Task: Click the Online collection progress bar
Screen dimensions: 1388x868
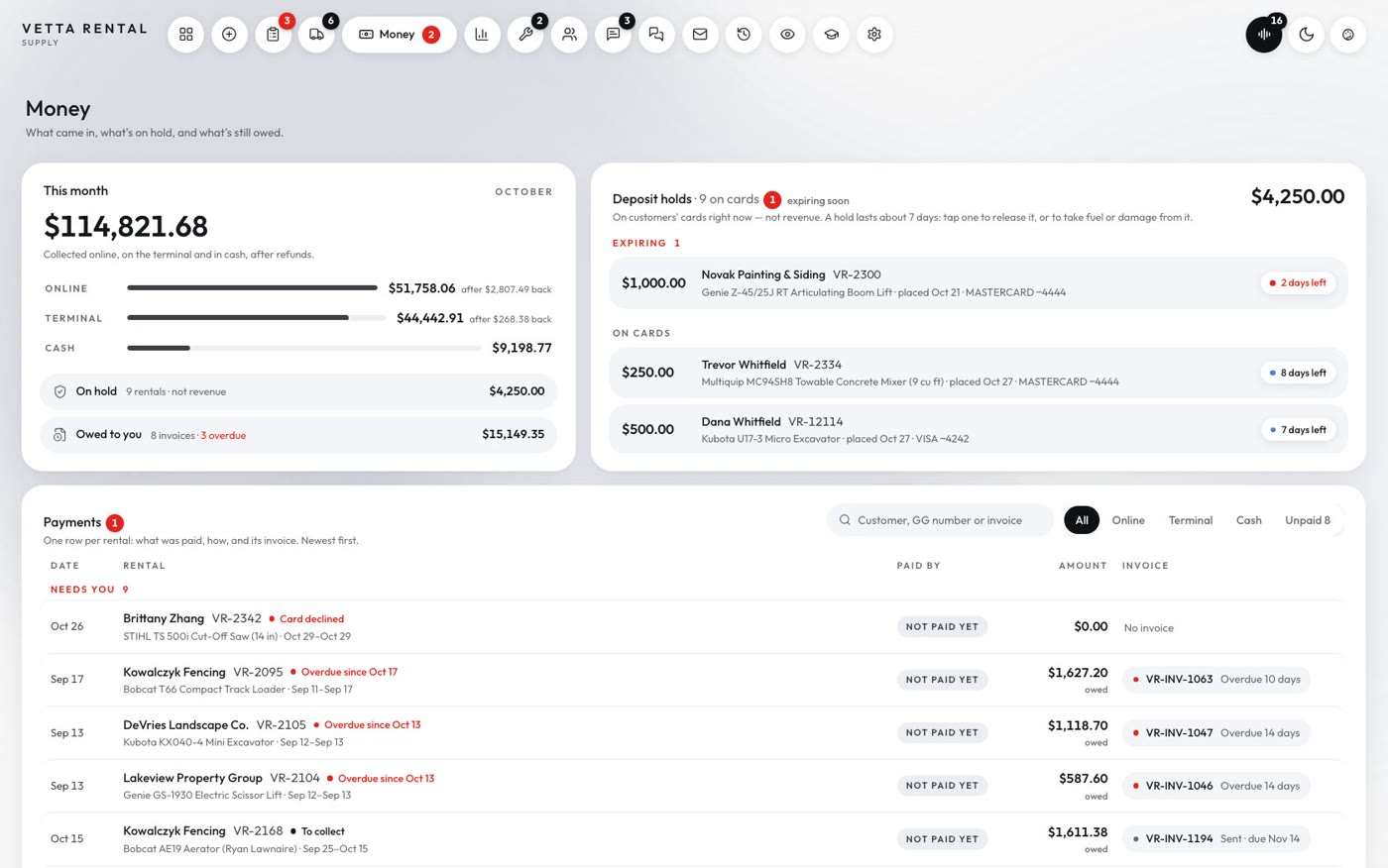Action: click(253, 288)
